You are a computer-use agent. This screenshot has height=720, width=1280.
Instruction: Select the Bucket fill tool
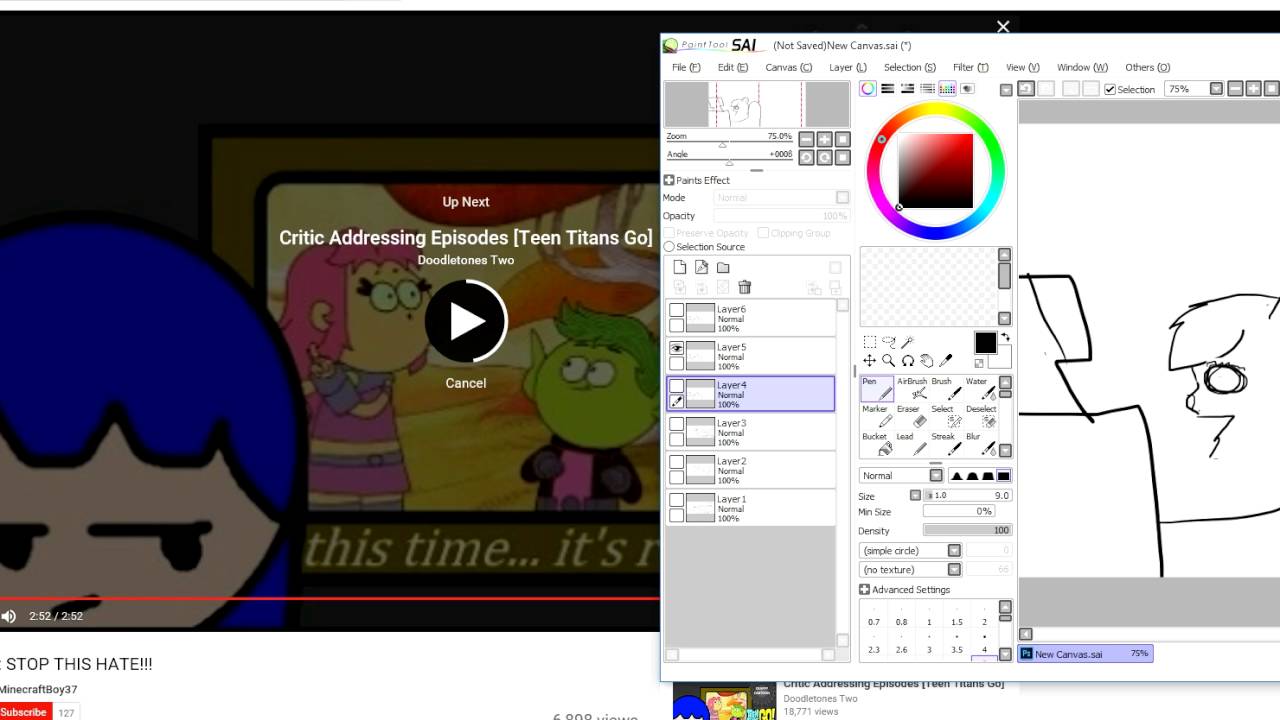point(877,443)
